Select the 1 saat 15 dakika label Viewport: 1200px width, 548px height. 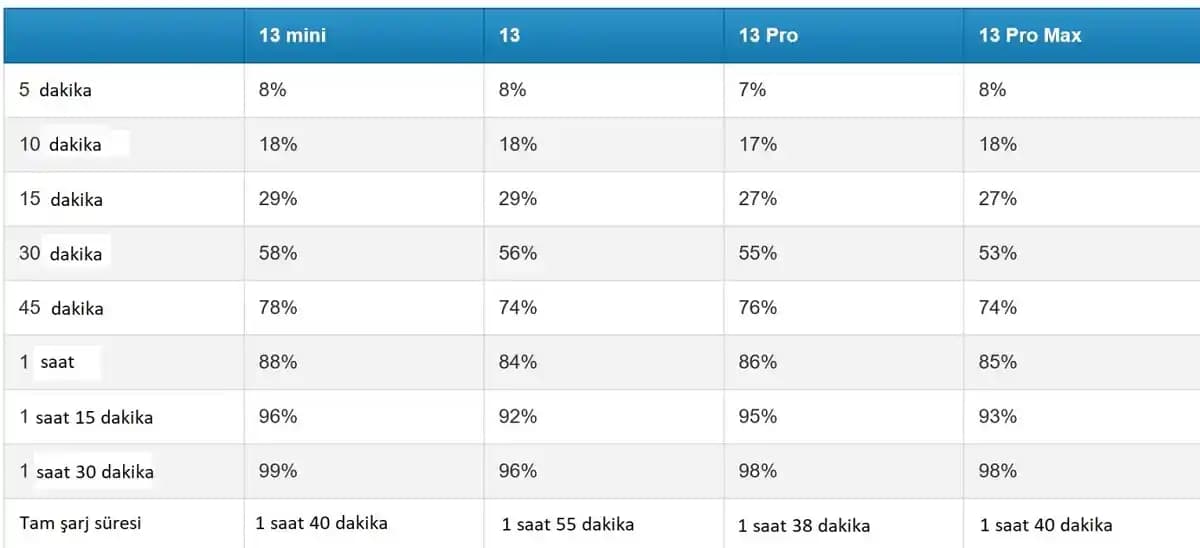86,417
